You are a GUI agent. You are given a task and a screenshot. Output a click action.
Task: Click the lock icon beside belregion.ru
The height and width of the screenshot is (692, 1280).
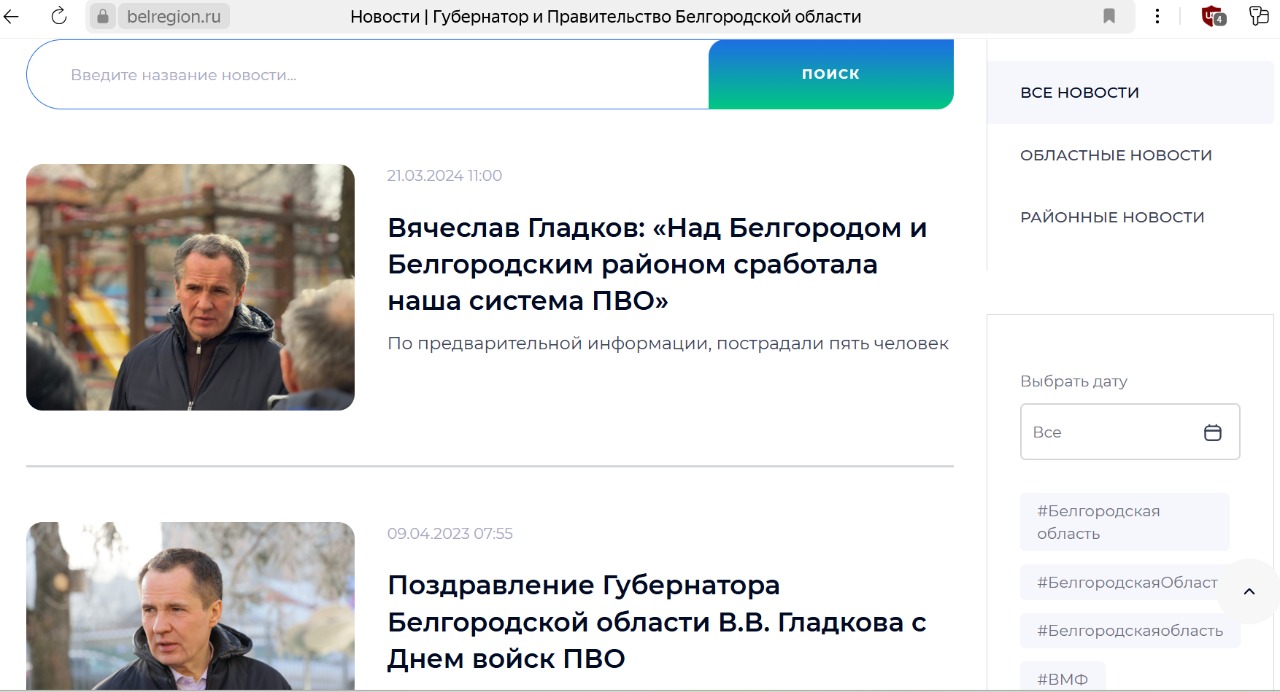pos(102,16)
